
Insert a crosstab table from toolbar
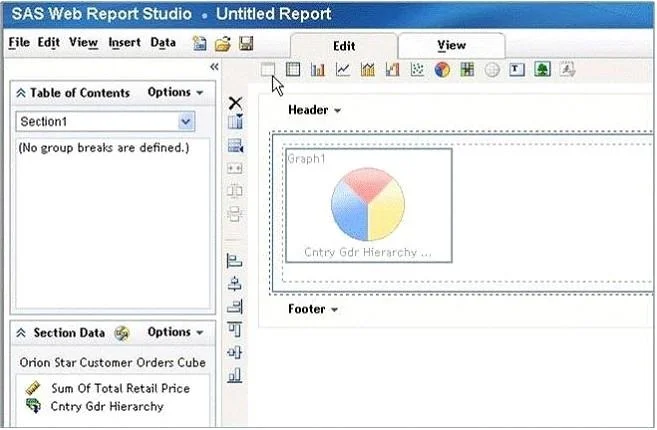(293, 69)
